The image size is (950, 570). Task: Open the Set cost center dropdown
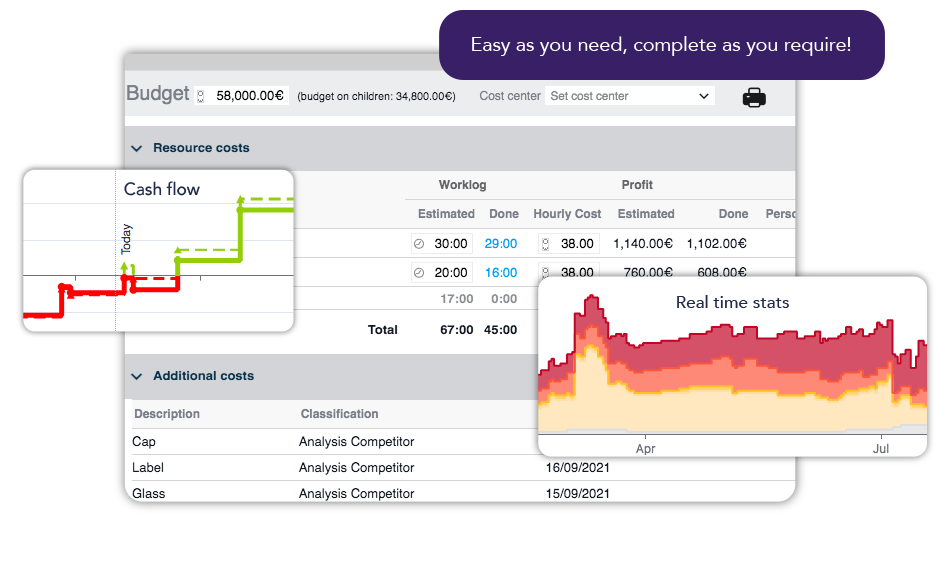click(x=630, y=96)
